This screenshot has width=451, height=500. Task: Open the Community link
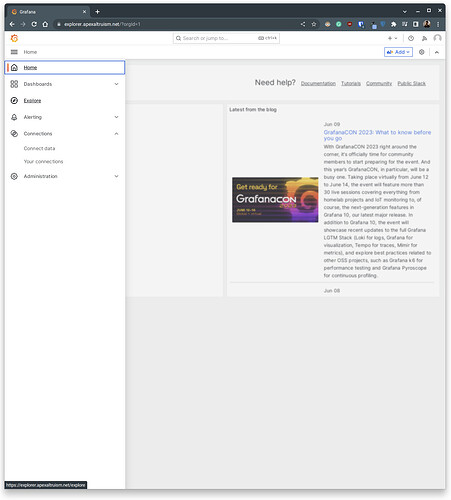tap(379, 83)
